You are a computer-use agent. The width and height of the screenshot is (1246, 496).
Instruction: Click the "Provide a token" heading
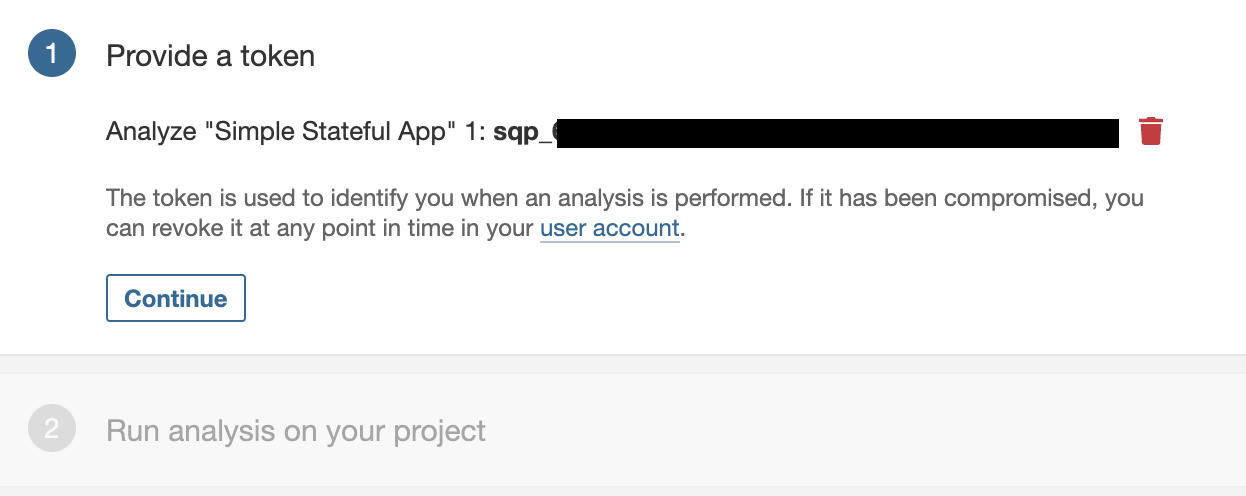click(210, 56)
